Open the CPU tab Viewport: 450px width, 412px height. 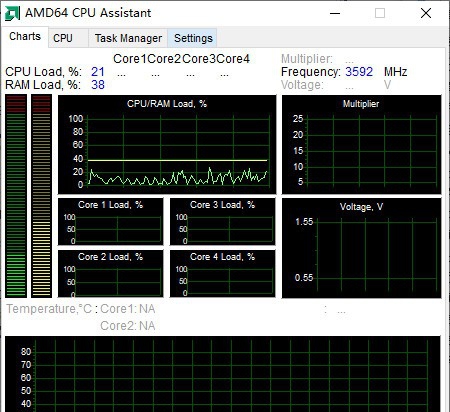click(x=68, y=38)
